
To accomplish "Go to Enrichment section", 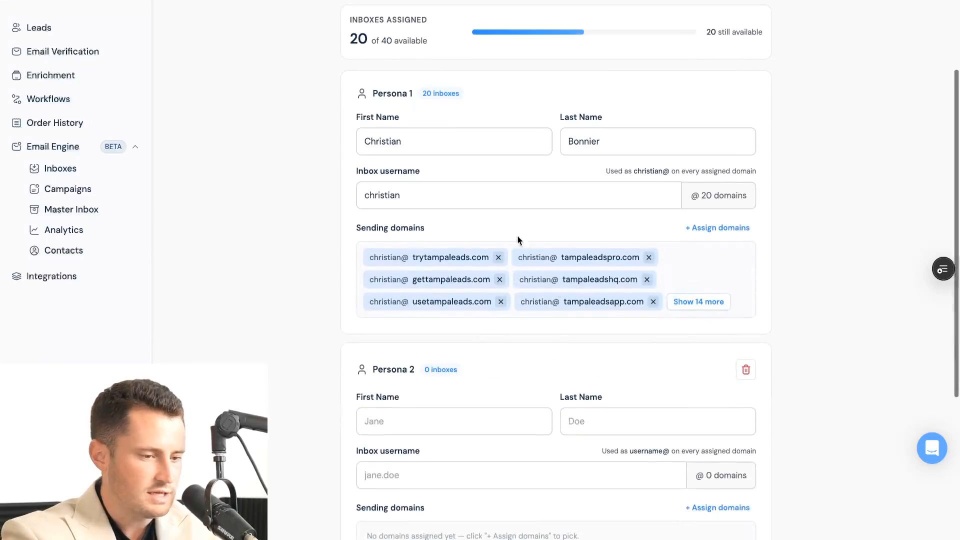I will click(x=50, y=75).
